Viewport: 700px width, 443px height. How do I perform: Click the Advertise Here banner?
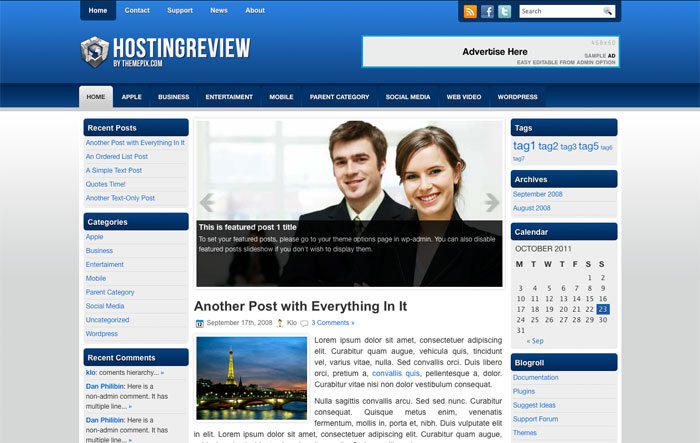tap(490, 52)
